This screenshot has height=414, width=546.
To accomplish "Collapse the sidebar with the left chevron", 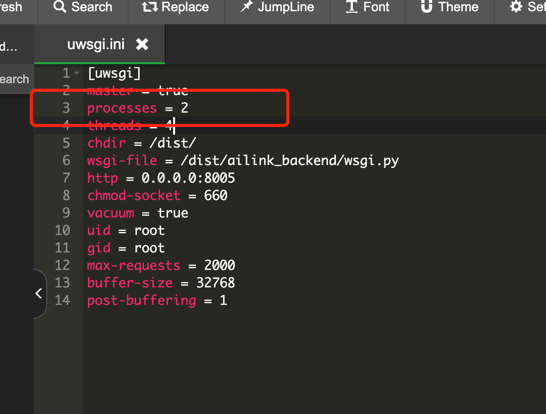I will (x=39, y=294).
